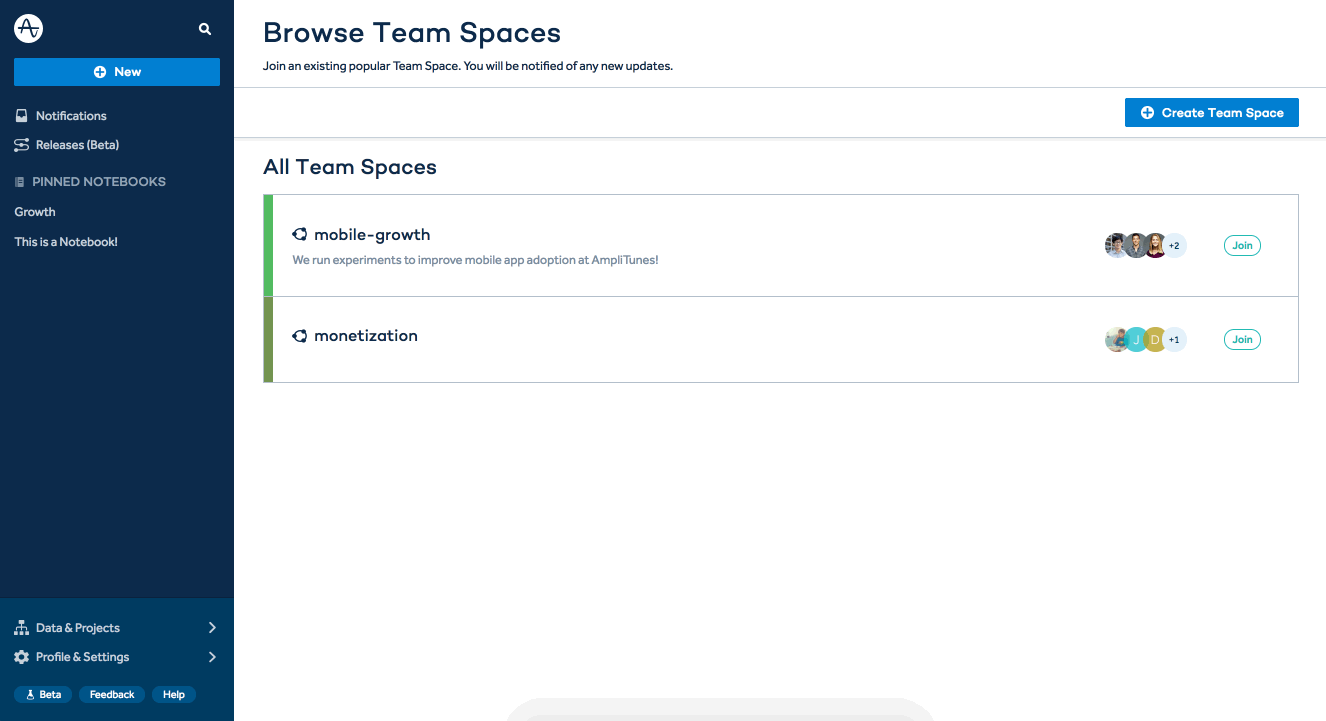
Task: Open search with the magnifier icon
Action: pyautogui.click(x=205, y=30)
